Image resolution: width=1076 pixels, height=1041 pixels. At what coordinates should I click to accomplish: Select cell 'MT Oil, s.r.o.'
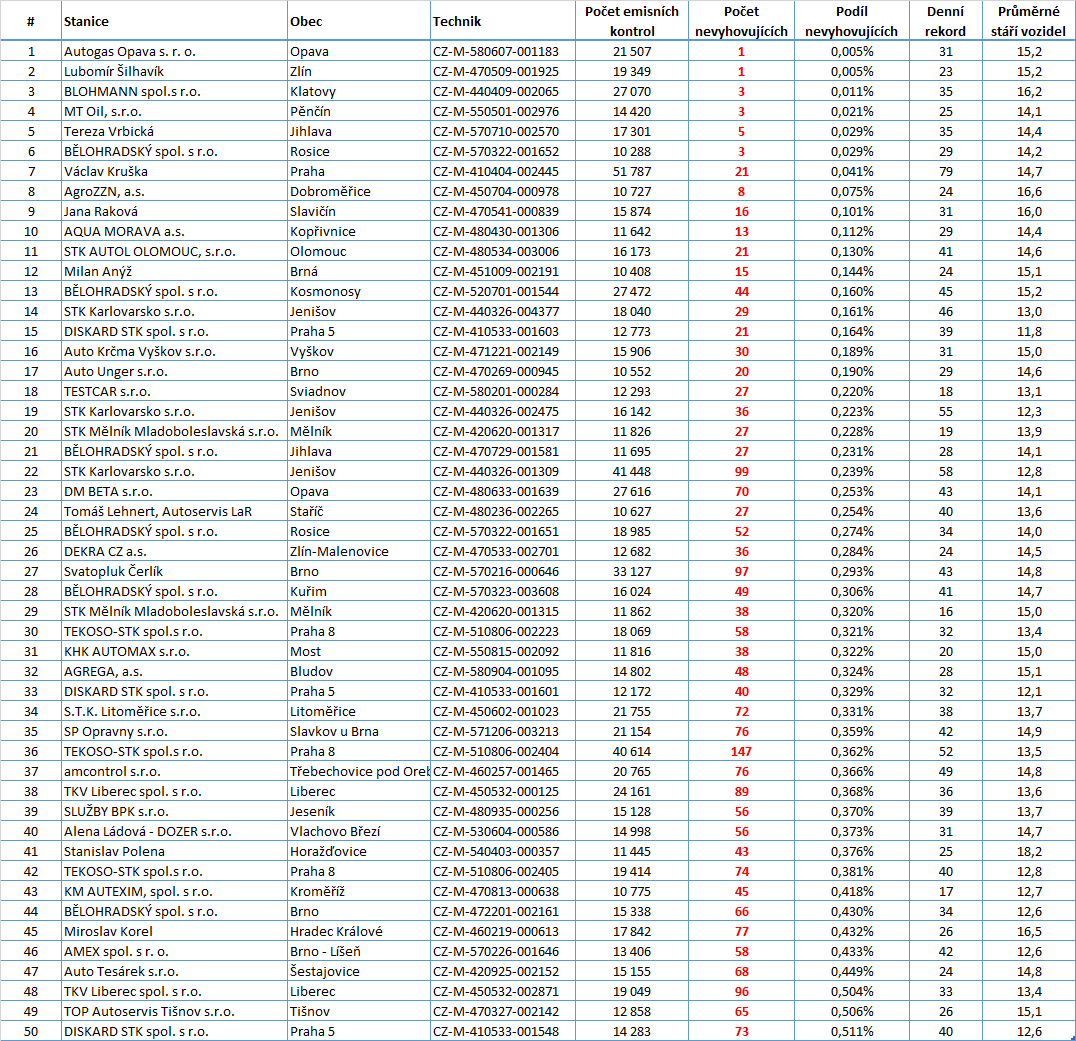[174, 111]
